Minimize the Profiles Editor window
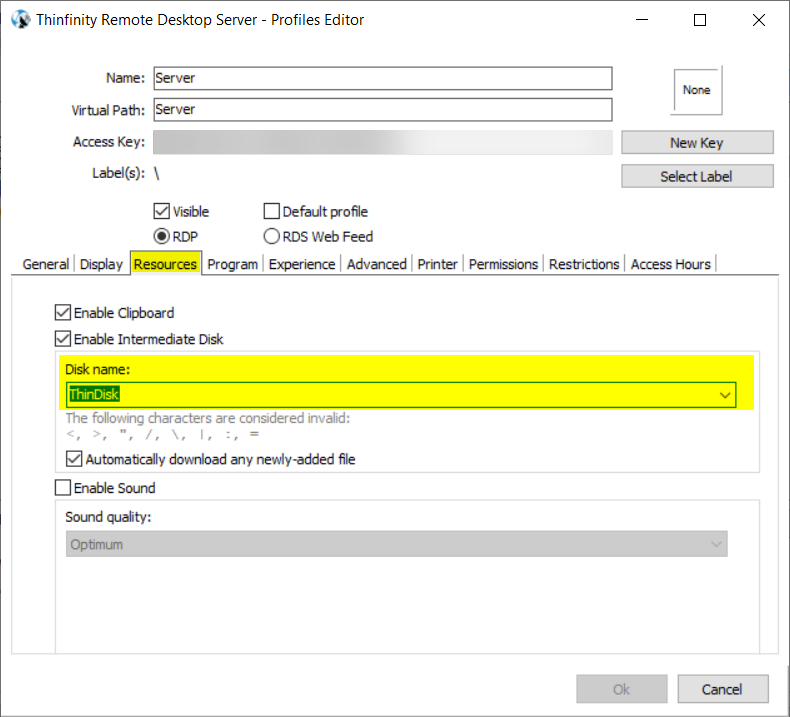 [642, 20]
